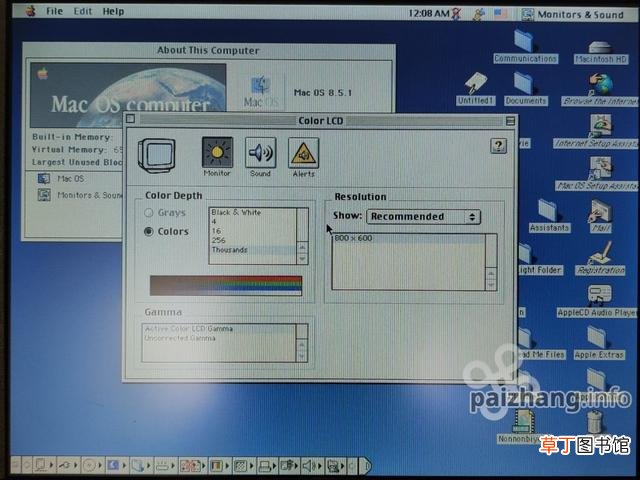640x480 pixels.
Task: Select the Trash icon on desktop
Action: coord(595,422)
